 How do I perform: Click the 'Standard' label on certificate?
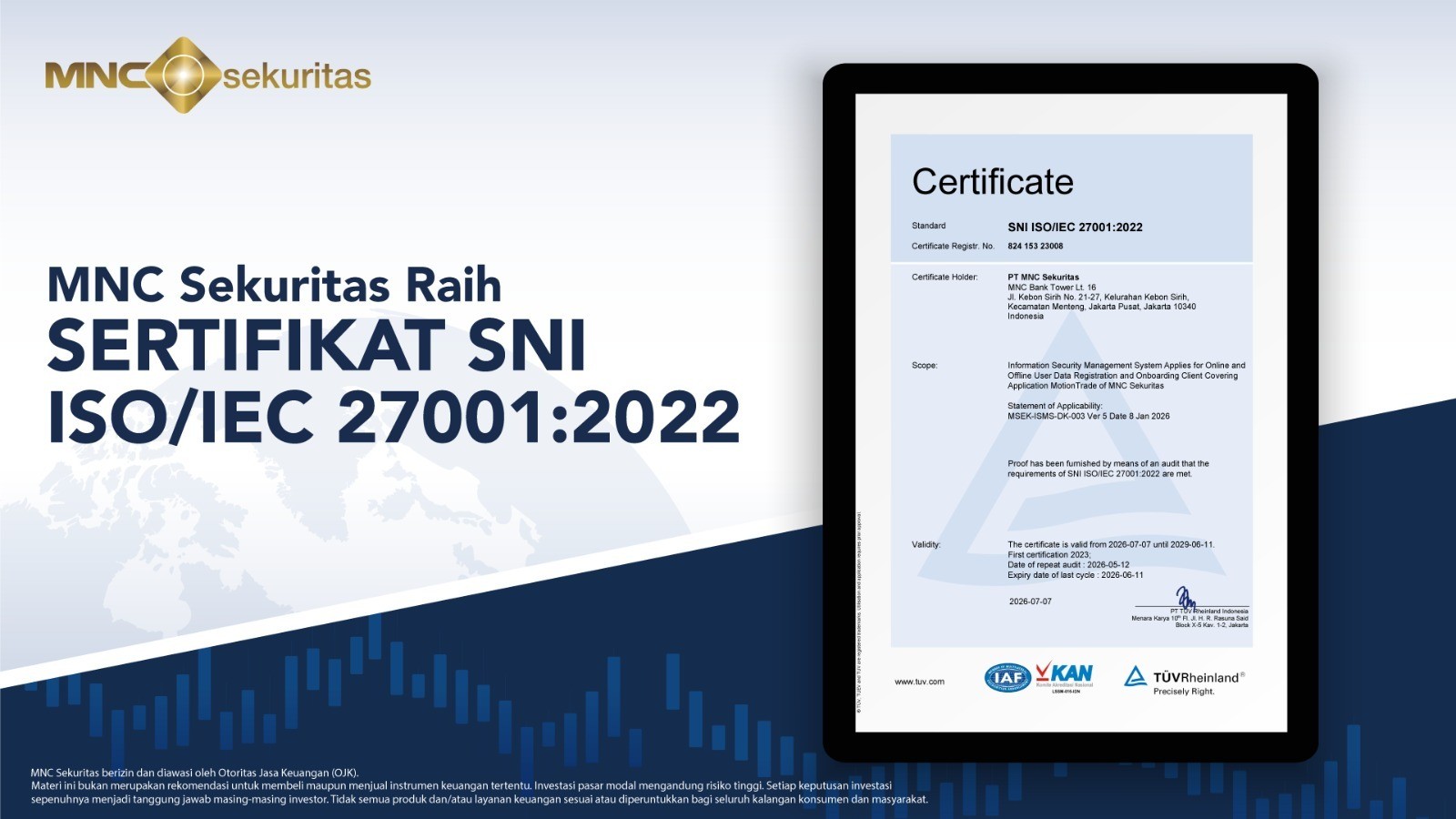pos(928,226)
